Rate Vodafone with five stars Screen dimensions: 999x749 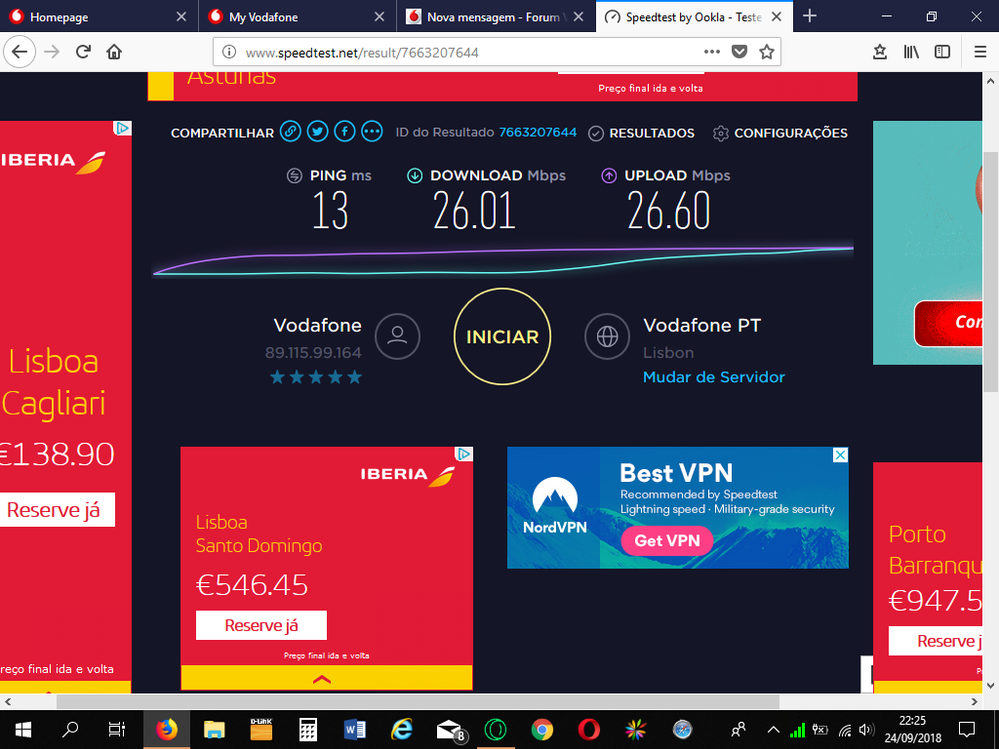(355, 377)
